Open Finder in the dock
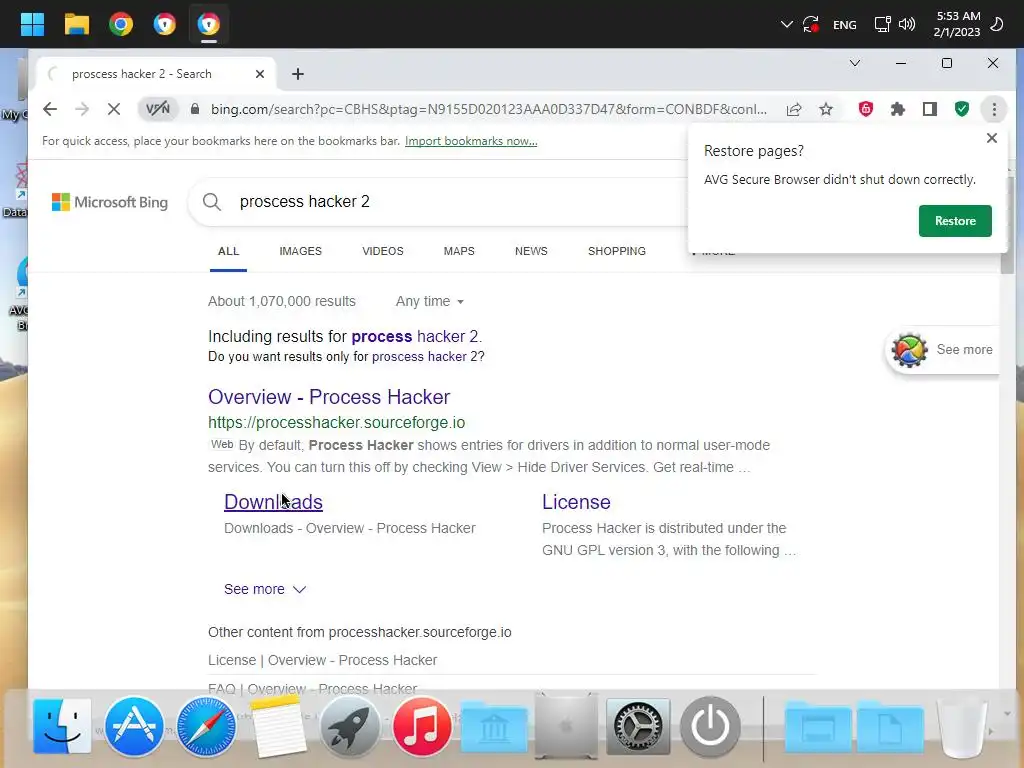Screen dimensions: 1024x768 (x=61, y=726)
